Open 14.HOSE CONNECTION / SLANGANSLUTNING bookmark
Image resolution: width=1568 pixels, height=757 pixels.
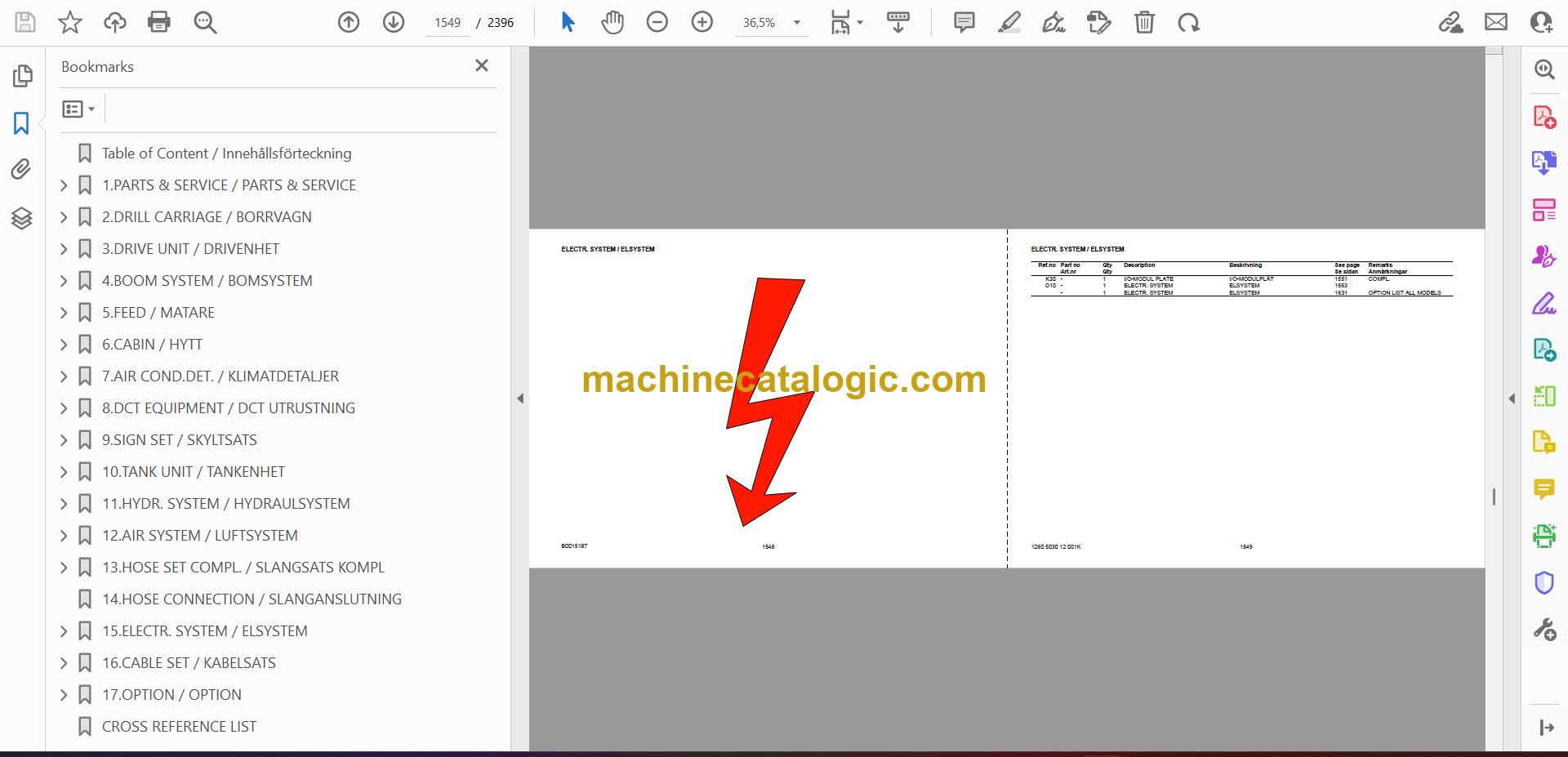[x=252, y=599]
